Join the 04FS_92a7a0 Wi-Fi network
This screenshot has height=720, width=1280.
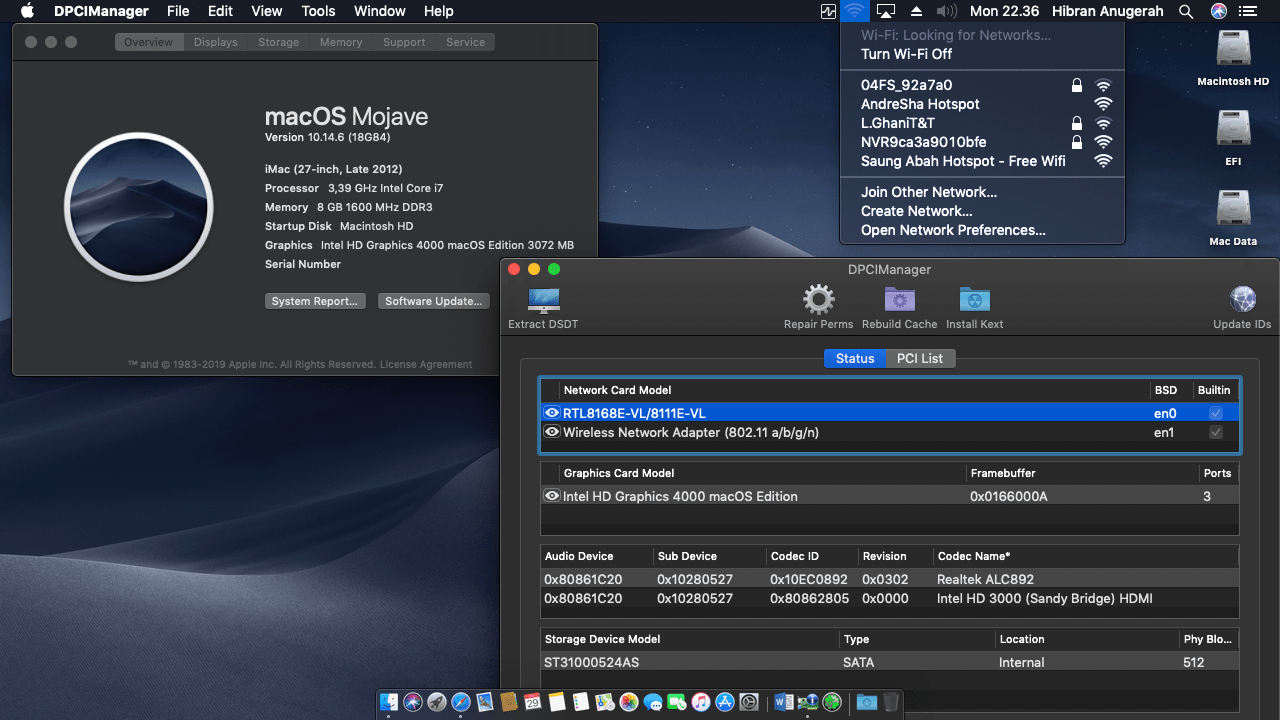click(x=982, y=85)
